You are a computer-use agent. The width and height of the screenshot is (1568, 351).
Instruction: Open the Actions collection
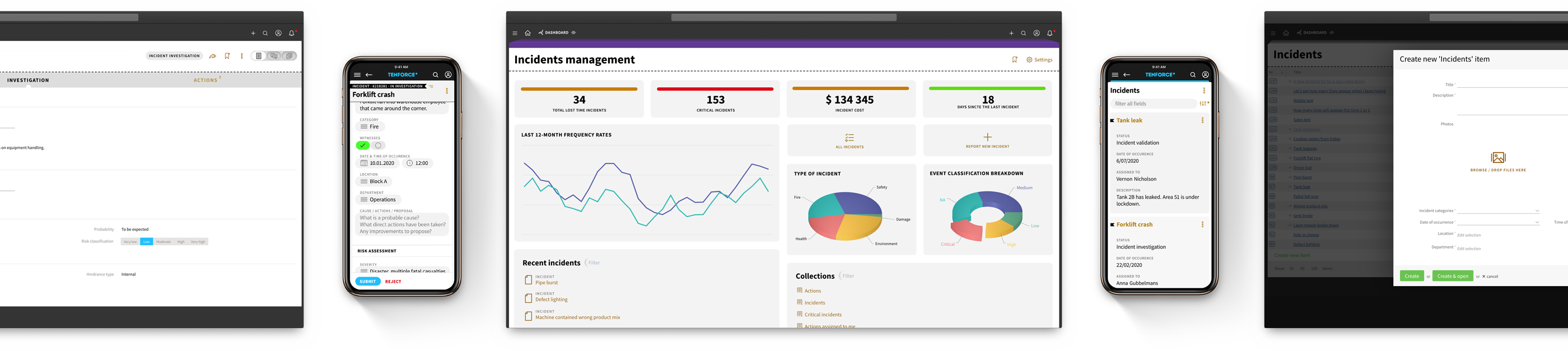click(813, 291)
